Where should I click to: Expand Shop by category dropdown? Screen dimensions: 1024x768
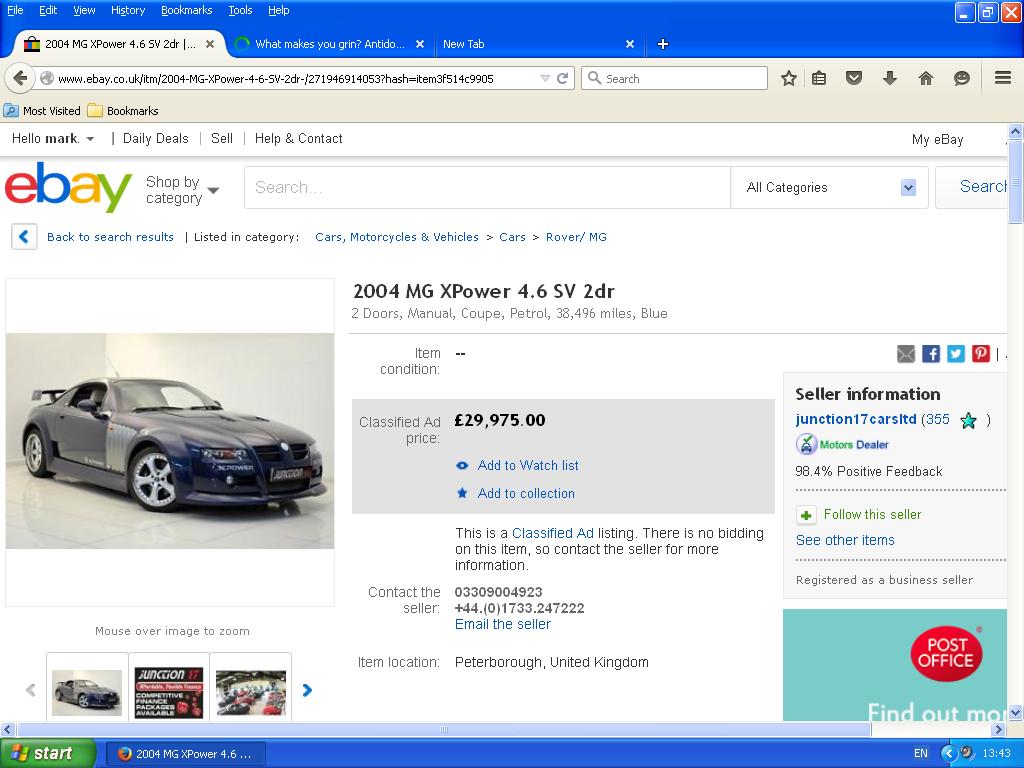[214, 190]
